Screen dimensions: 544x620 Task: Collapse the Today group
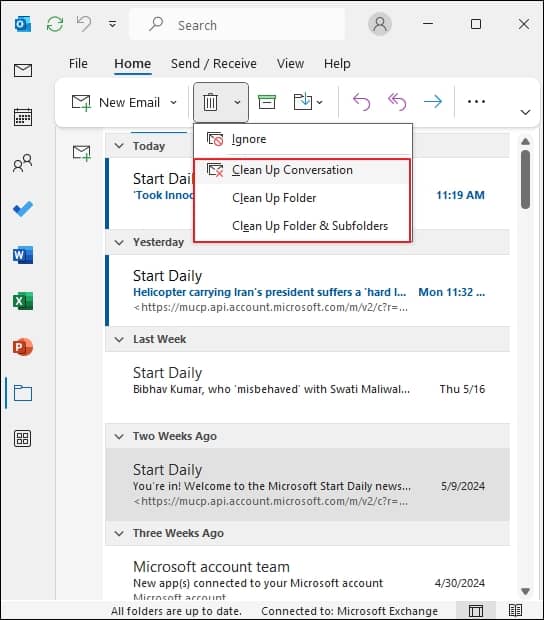(x=119, y=146)
